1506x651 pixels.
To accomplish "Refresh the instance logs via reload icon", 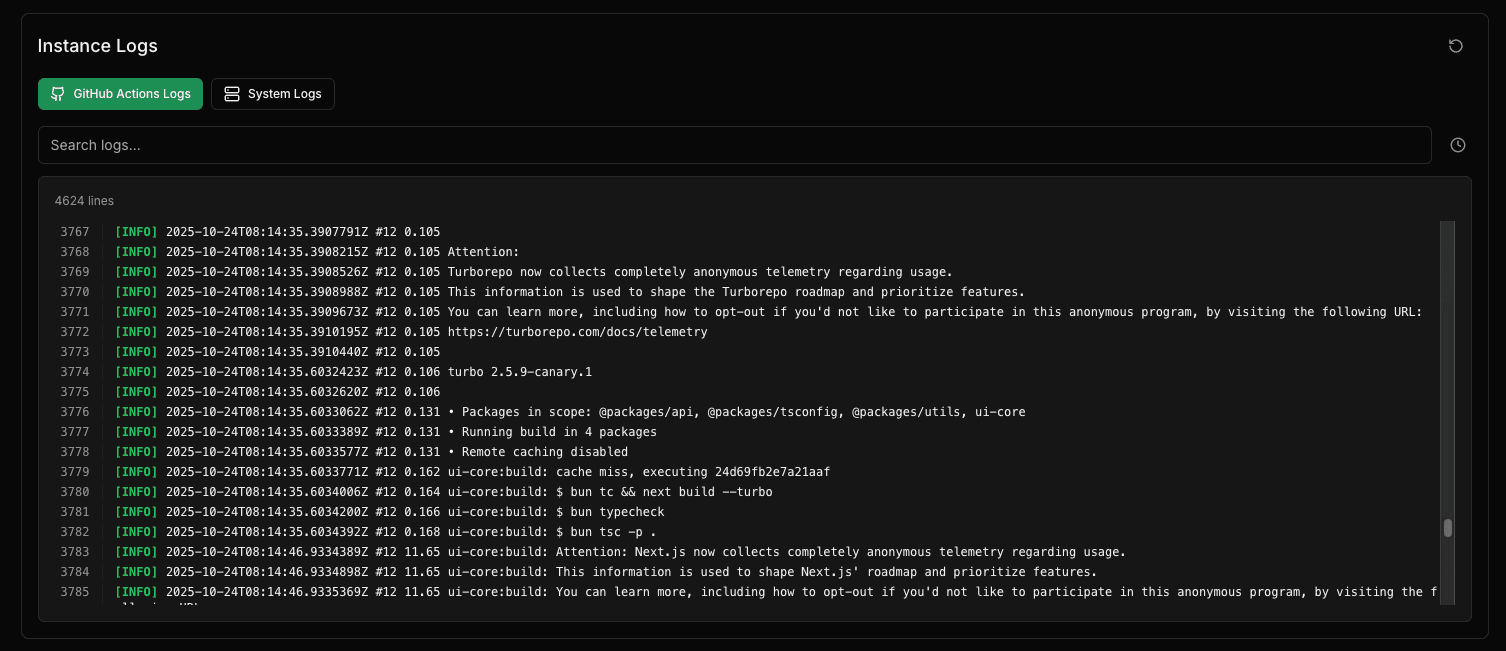I will coord(1455,45).
